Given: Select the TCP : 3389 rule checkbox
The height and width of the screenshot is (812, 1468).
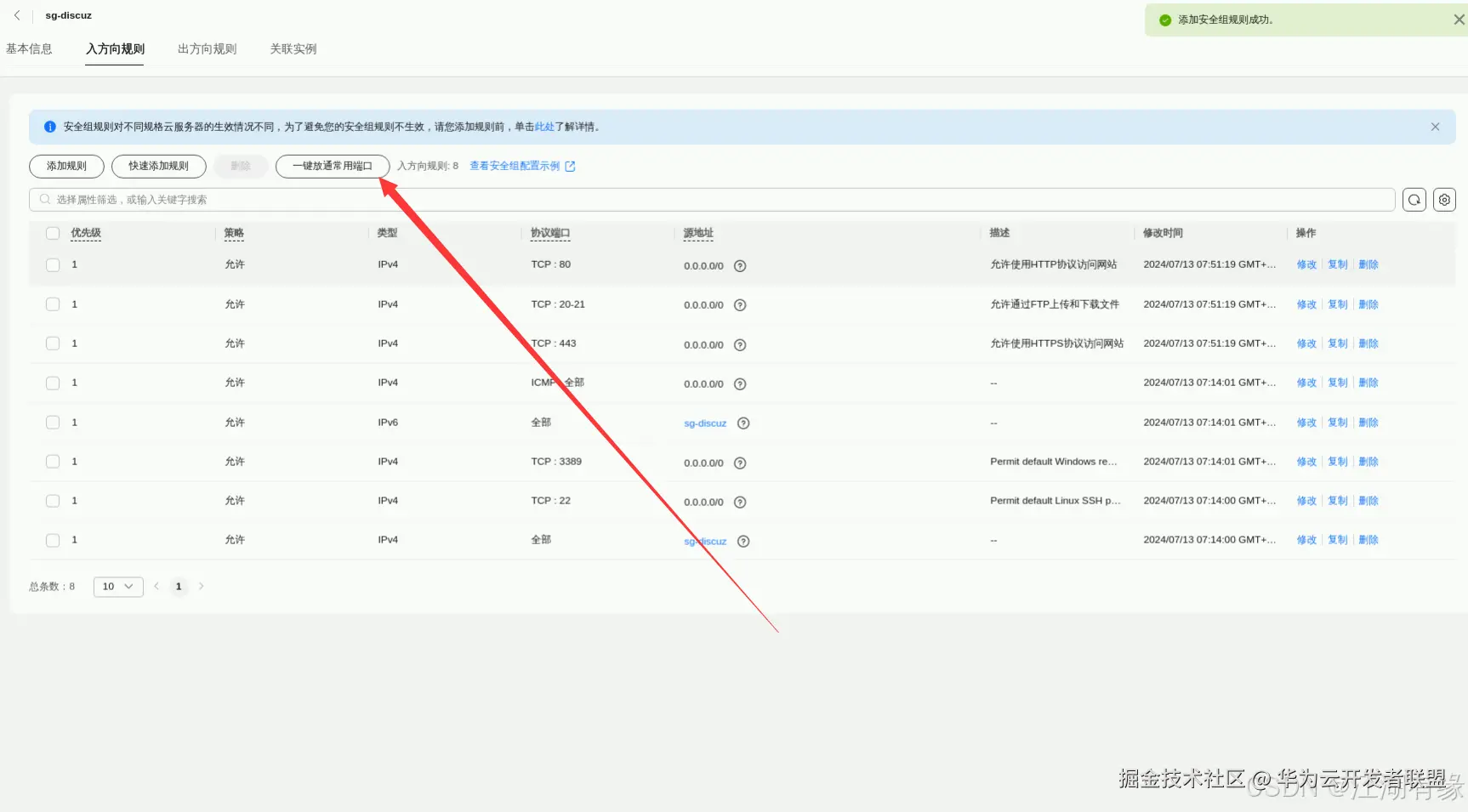Looking at the screenshot, I should click(x=53, y=462).
